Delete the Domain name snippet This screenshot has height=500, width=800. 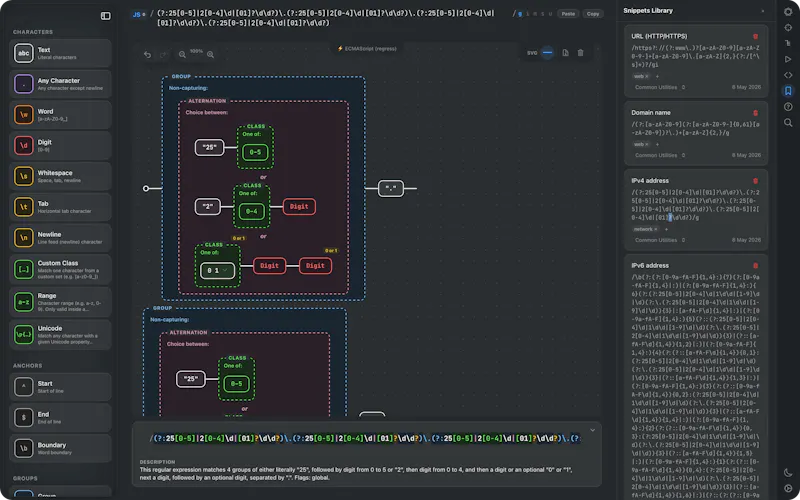point(756,113)
